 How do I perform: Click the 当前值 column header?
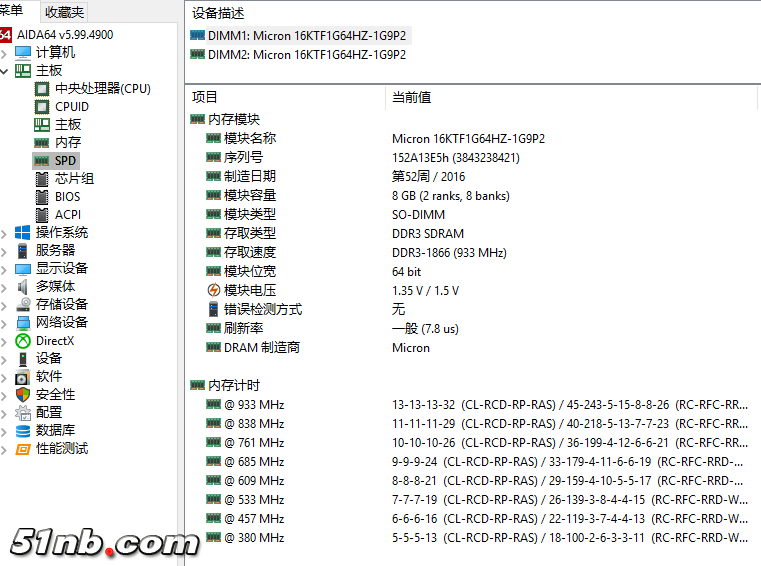point(411,97)
